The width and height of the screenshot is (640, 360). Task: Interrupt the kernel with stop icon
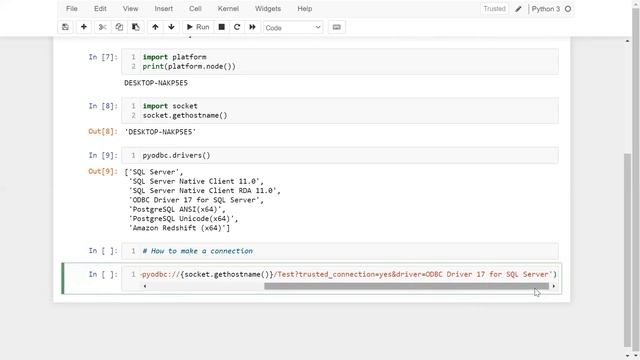pyautogui.click(x=222, y=27)
